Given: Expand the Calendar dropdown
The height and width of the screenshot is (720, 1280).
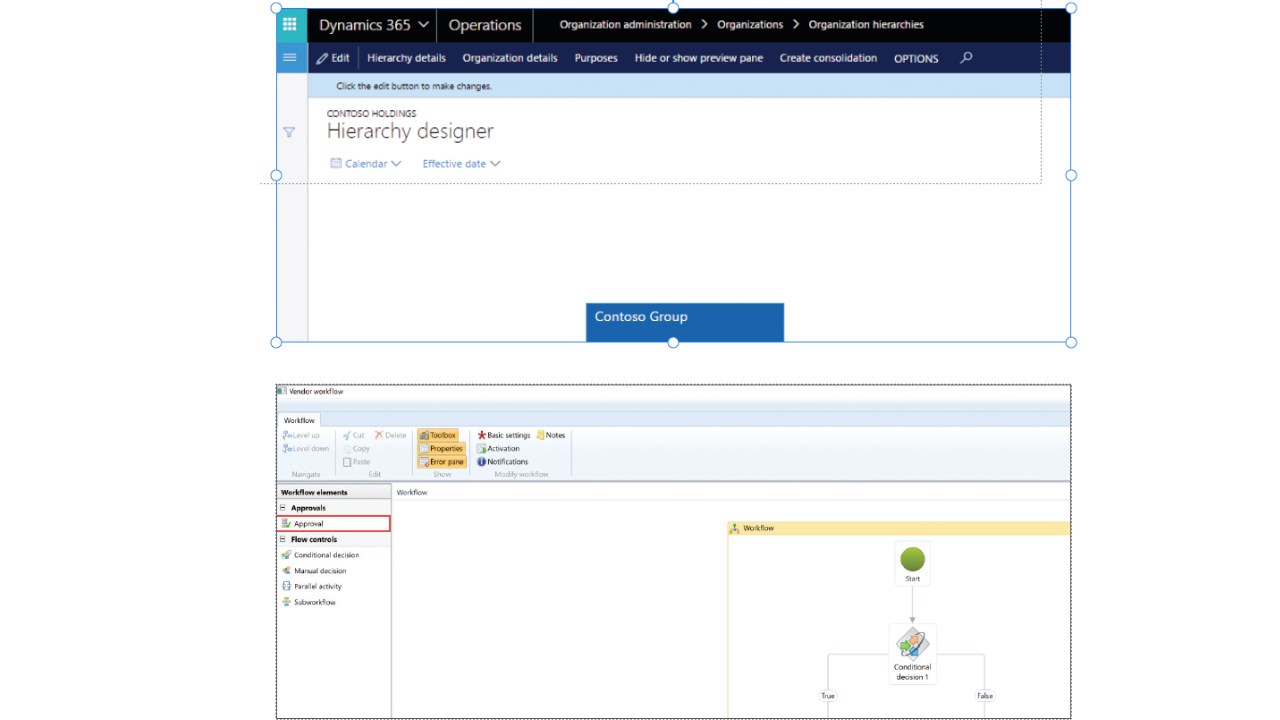Looking at the screenshot, I should tap(366, 164).
